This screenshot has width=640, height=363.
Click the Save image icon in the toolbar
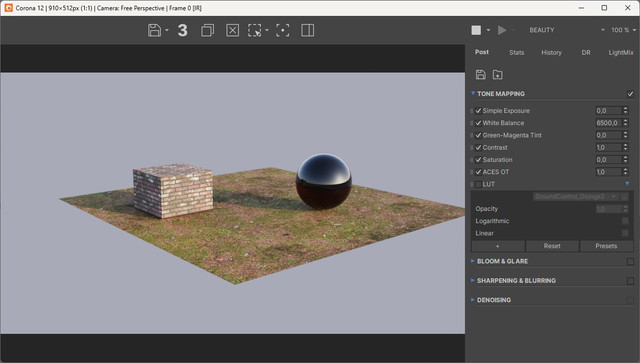point(154,30)
